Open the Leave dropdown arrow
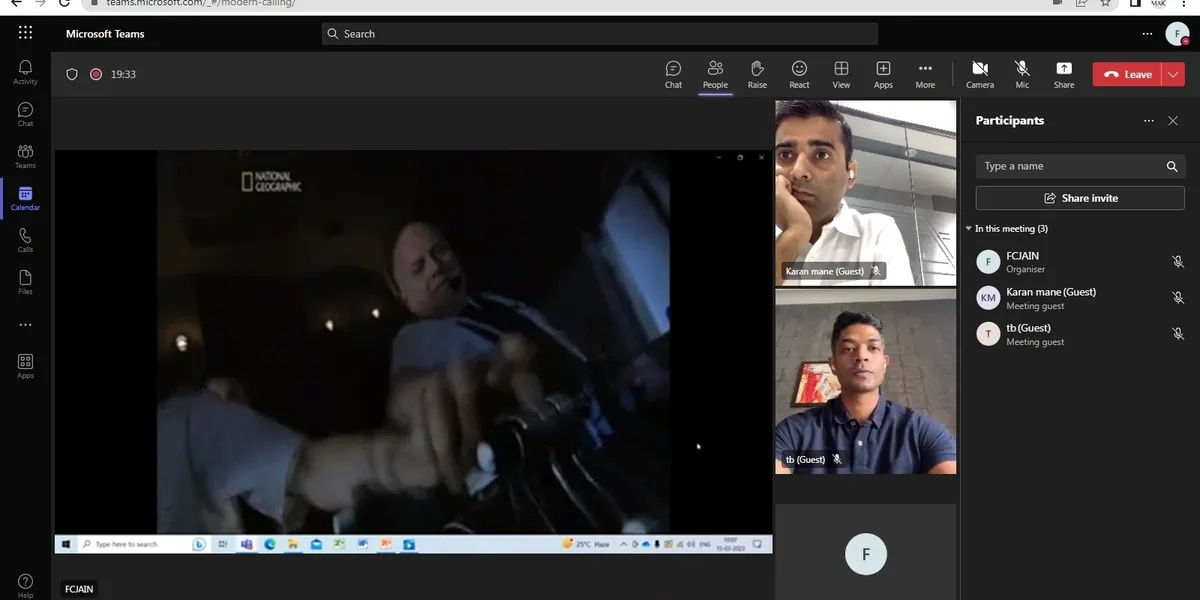The image size is (1200, 600). click(x=1172, y=74)
